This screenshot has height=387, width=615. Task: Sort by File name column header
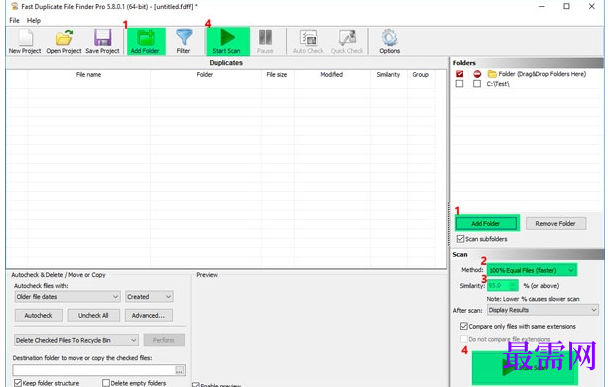click(89, 74)
